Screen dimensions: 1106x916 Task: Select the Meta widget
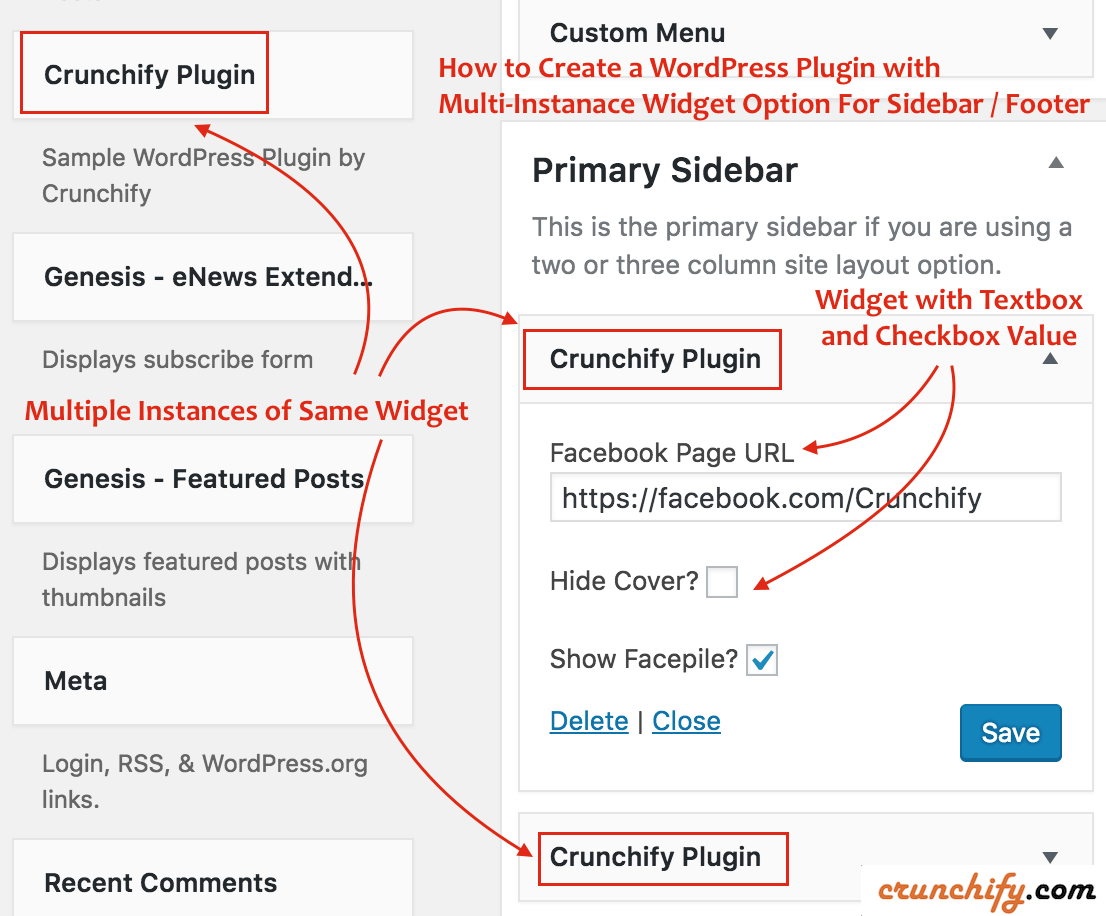click(x=76, y=681)
